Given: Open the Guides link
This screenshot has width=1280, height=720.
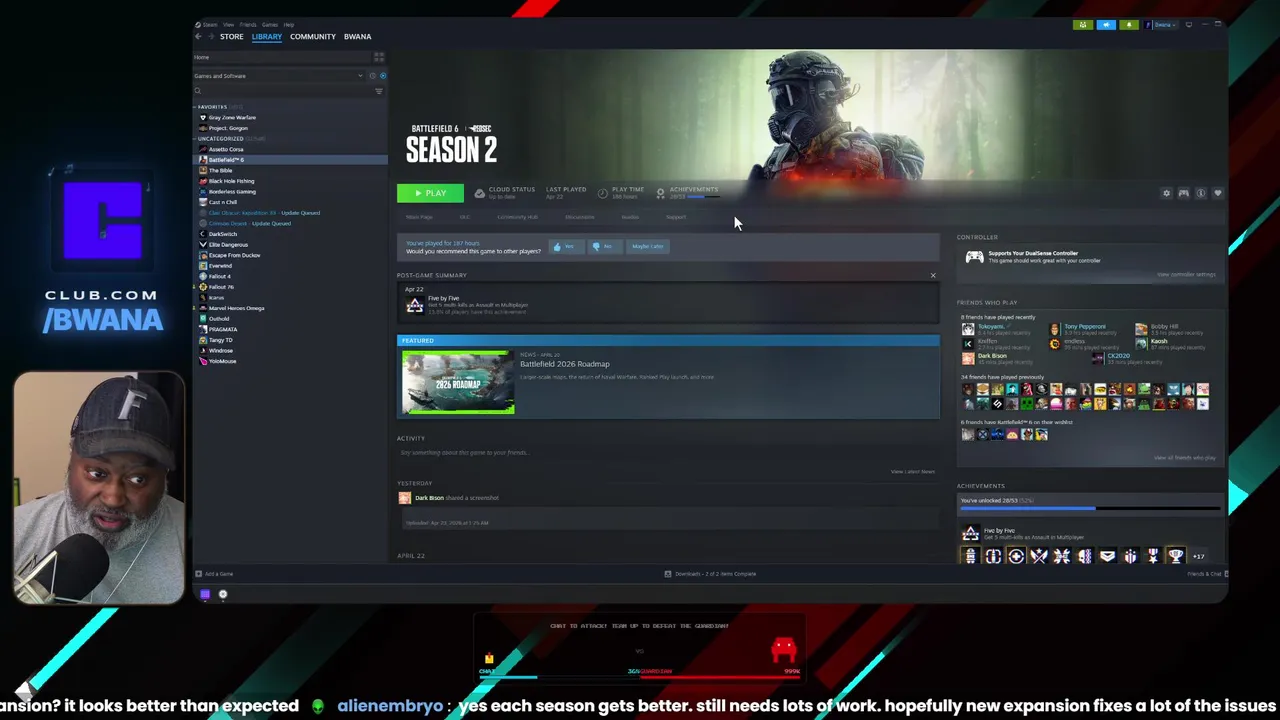Looking at the screenshot, I should tap(630, 217).
